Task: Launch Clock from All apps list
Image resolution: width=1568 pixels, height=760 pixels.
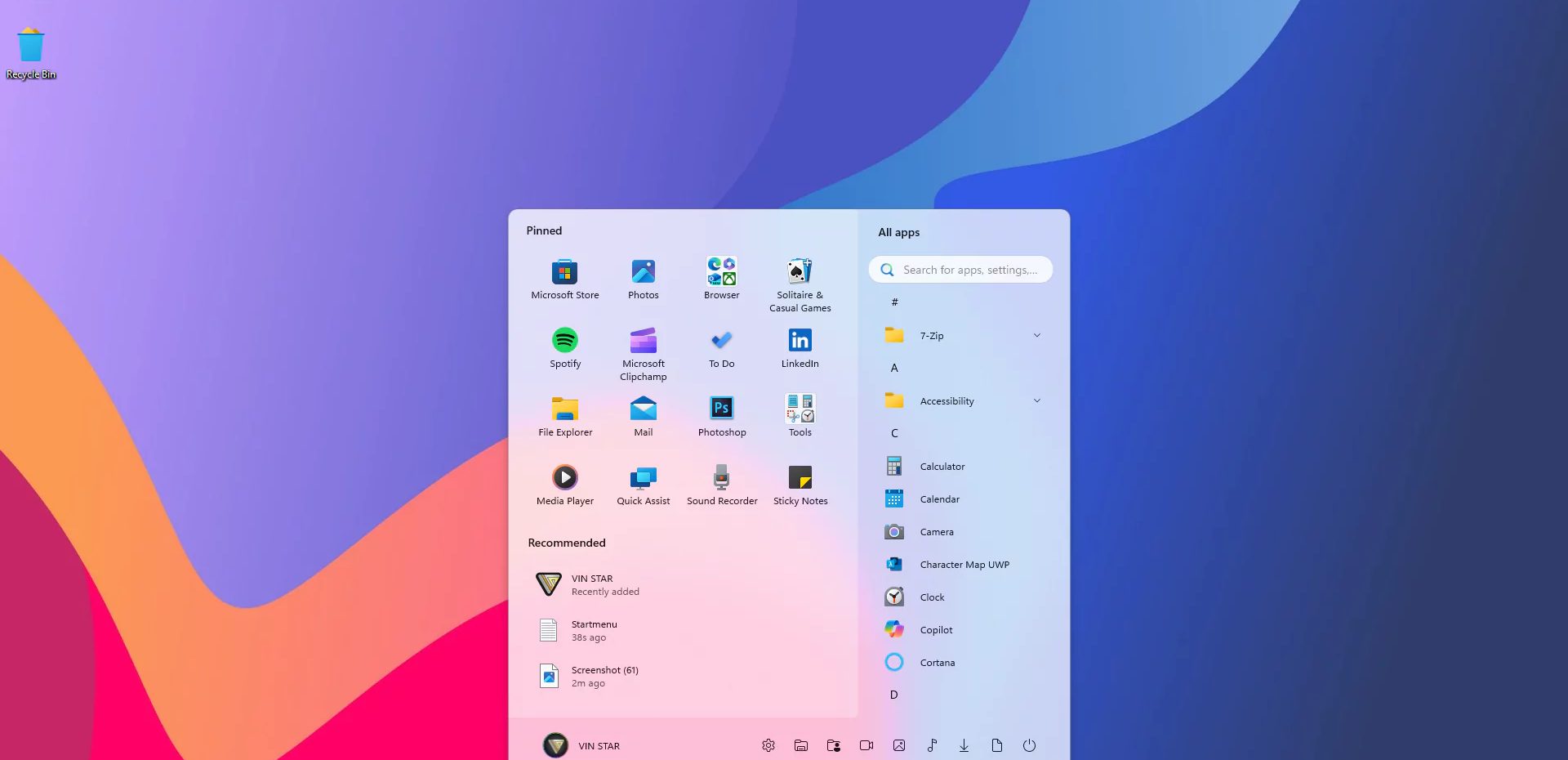Action: [962, 597]
